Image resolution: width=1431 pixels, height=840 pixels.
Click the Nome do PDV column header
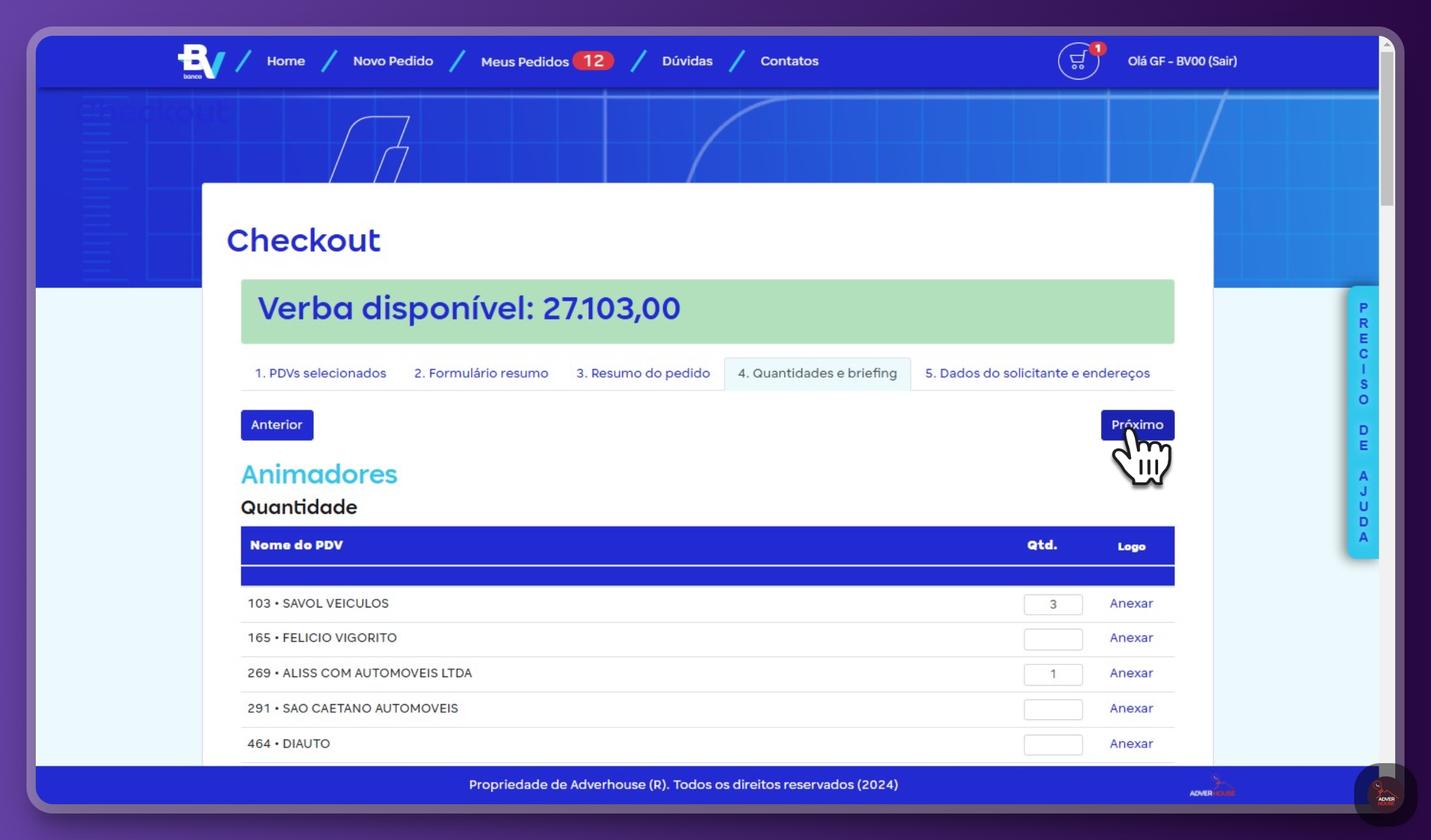296,545
